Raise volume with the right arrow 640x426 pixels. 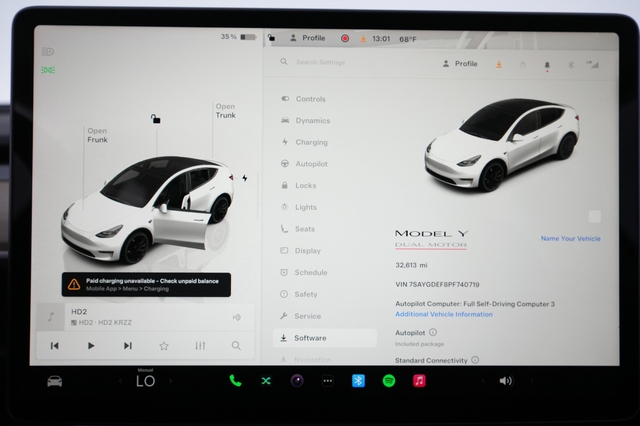pos(532,381)
